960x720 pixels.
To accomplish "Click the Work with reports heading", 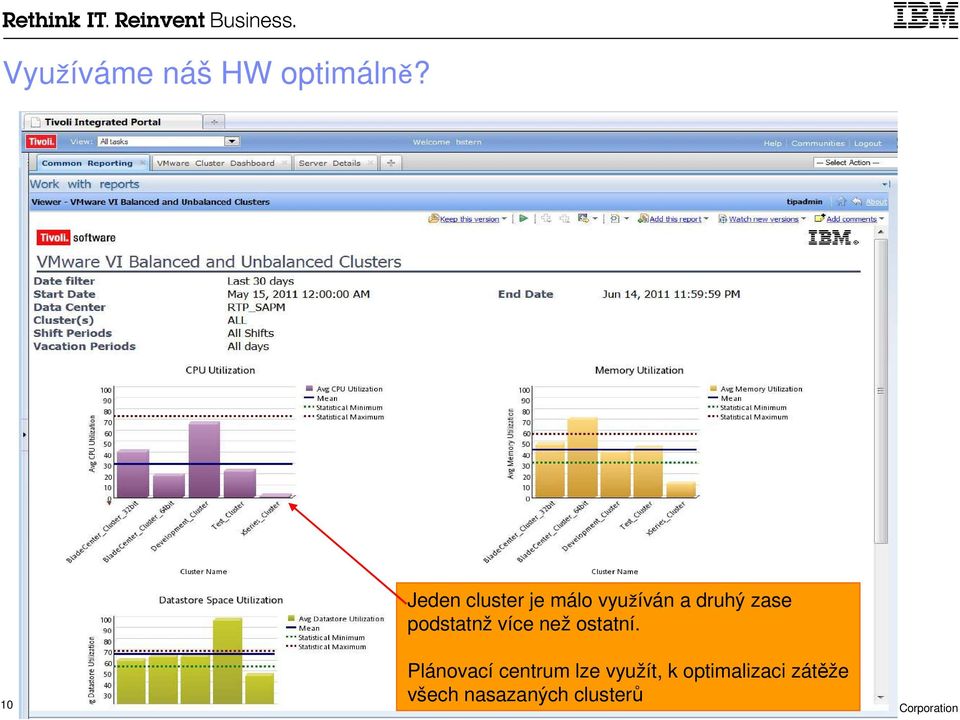I will click(x=84, y=184).
